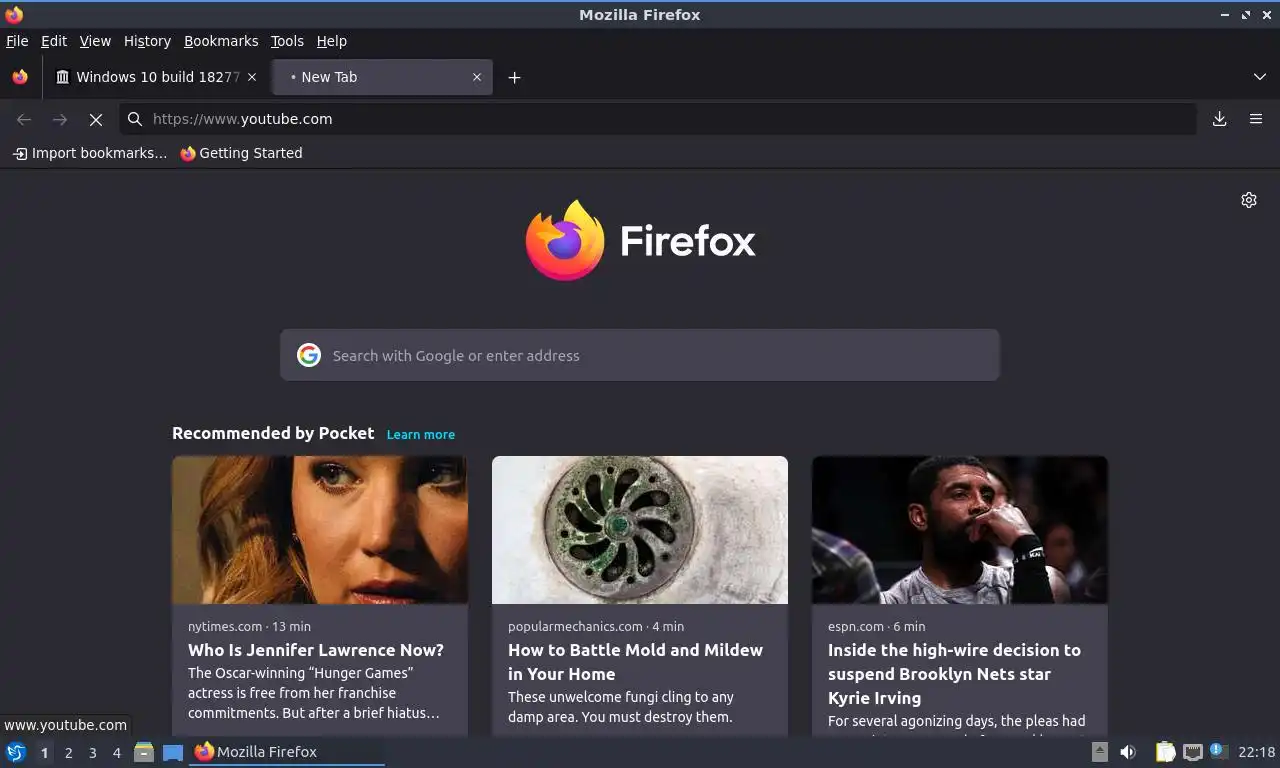Open Getting Started bookmark
This screenshot has width=1280, height=768.
pos(241,153)
